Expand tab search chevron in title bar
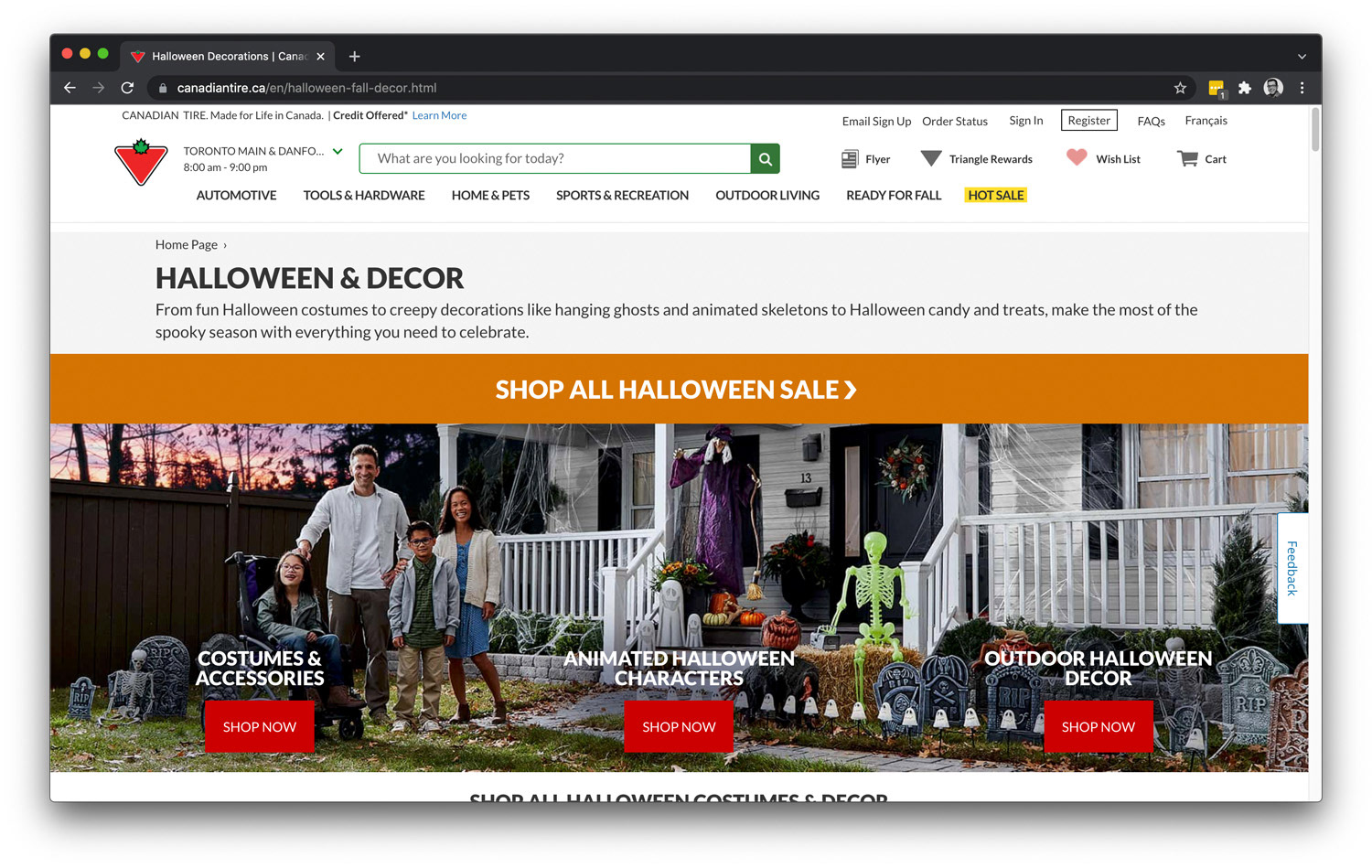 coord(1302,57)
